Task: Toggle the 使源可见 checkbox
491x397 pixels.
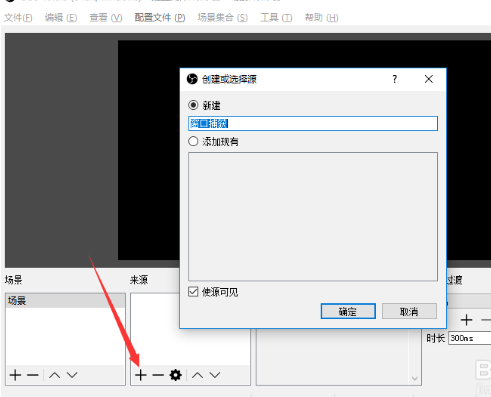Action: [x=193, y=292]
